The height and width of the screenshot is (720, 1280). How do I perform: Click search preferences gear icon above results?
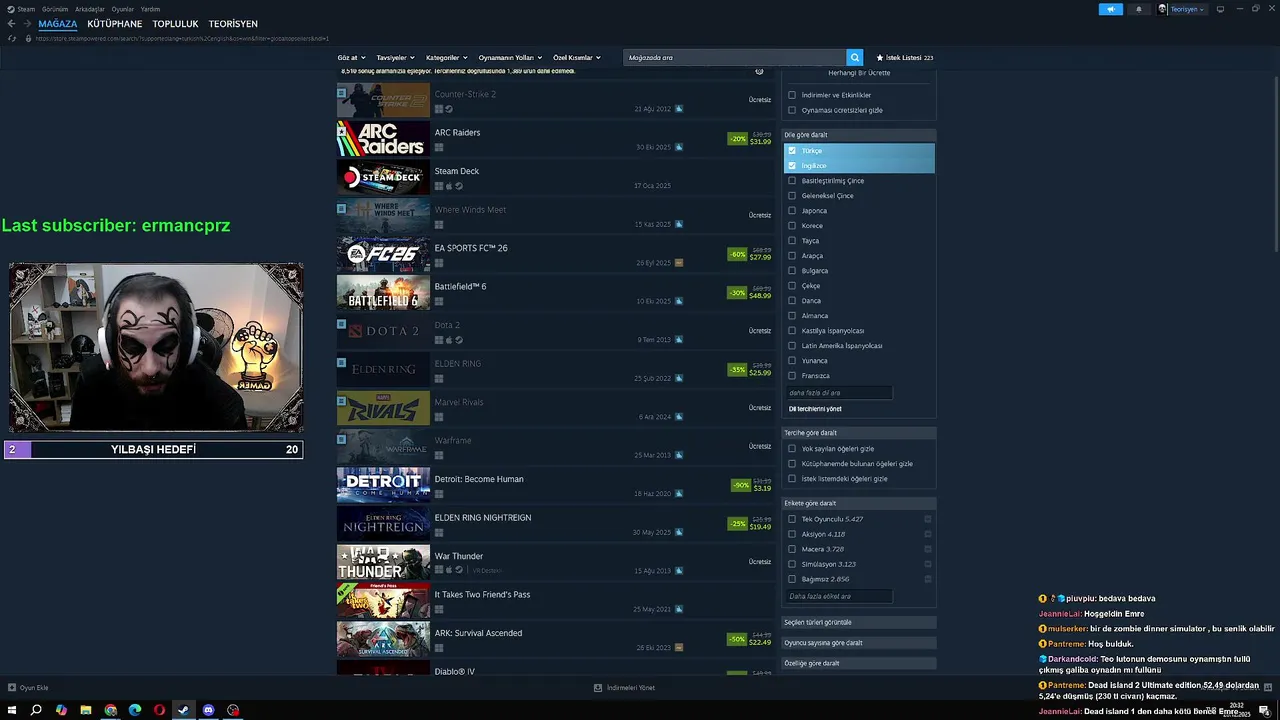pyautogui.click(x=759, y=71)
